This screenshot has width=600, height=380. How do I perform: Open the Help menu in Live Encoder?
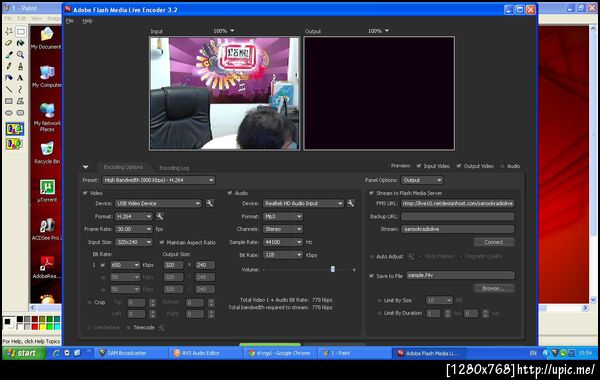88,21
